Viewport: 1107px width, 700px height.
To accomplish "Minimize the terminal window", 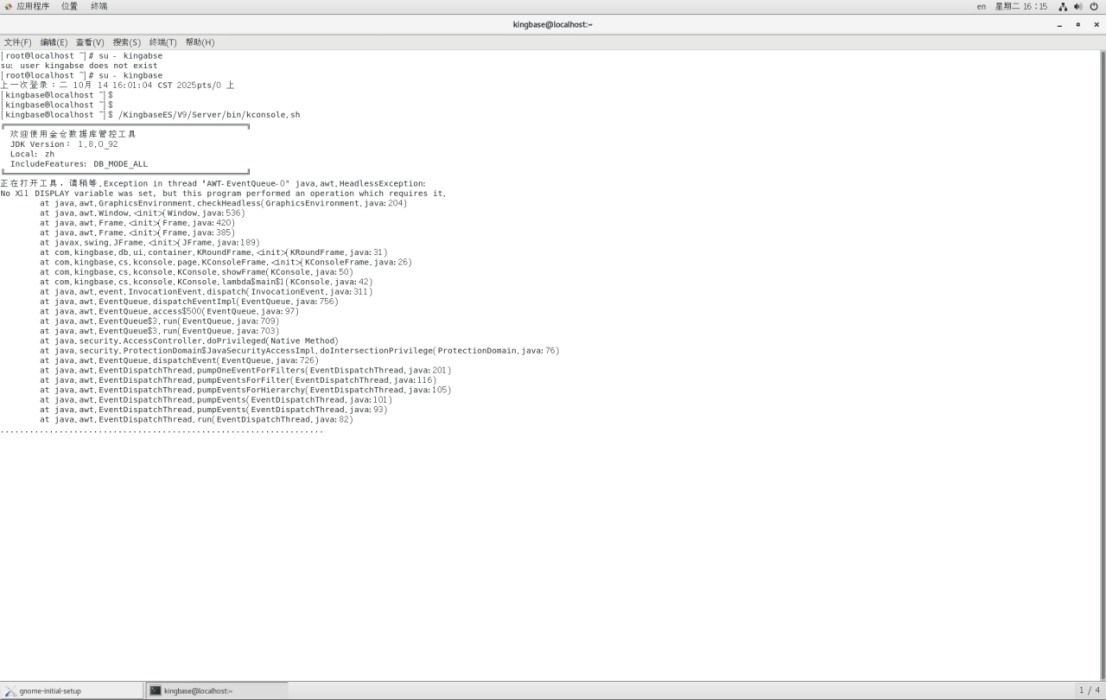I will coord(1060,24).
